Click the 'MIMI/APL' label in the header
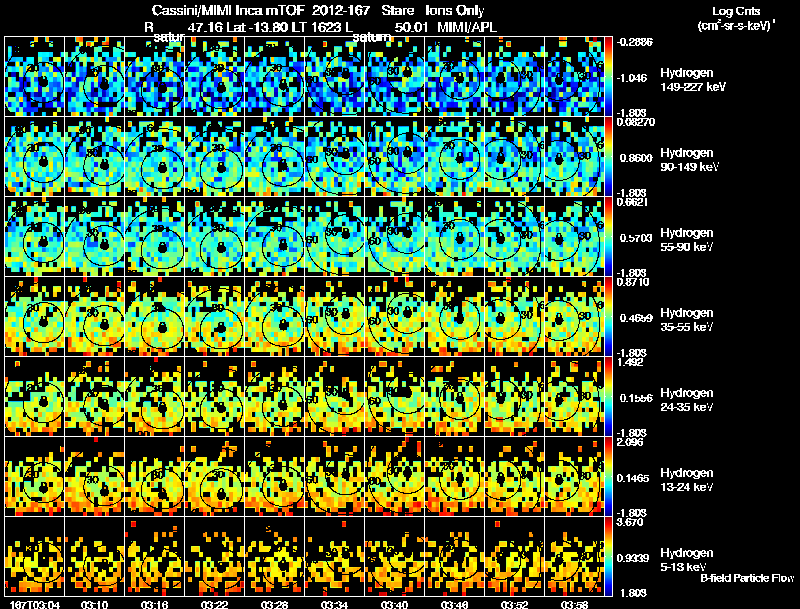Screen dimensions: 800x609 [467, 27]
